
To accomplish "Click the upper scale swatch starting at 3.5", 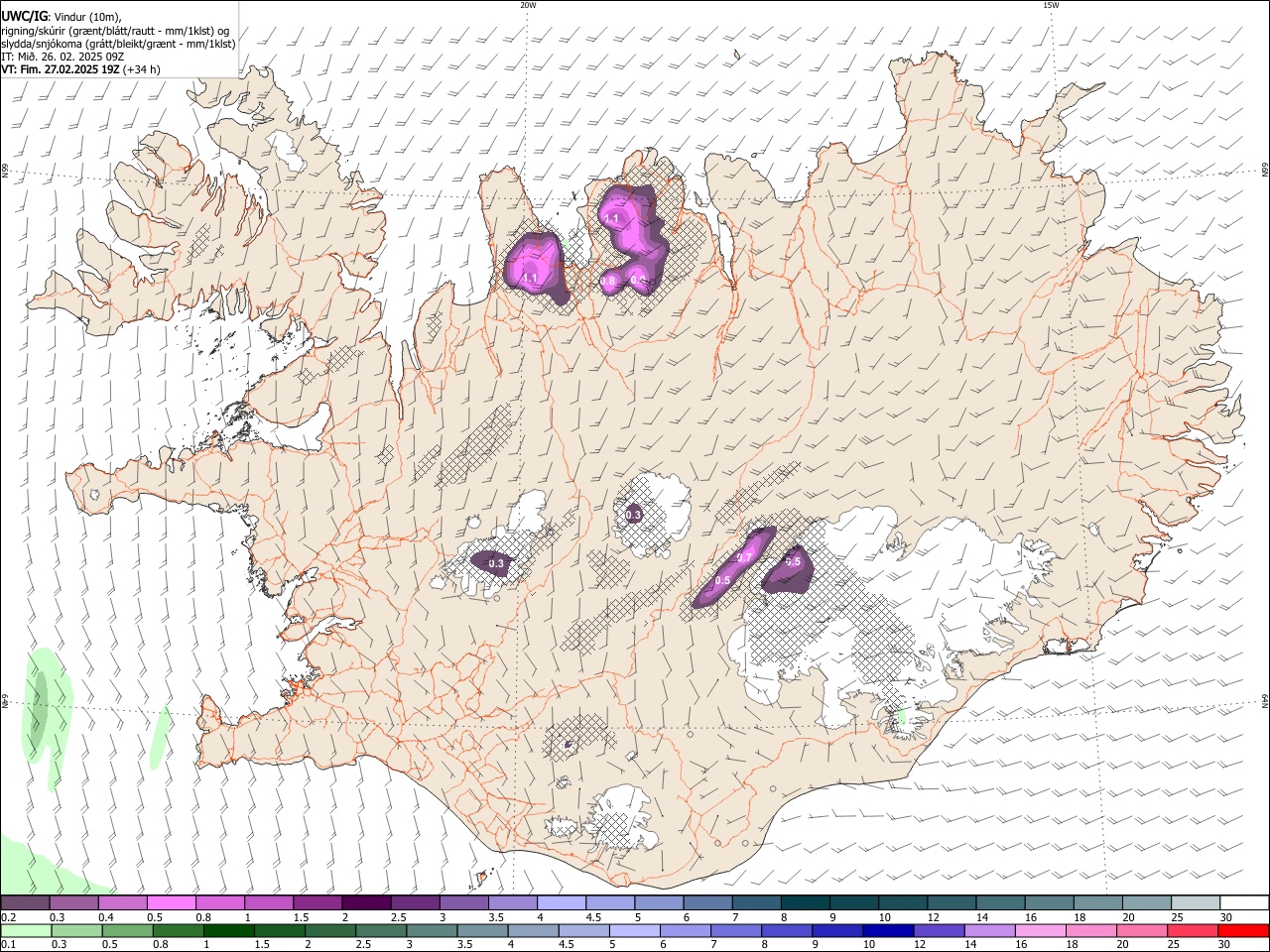I will [511, 903].
